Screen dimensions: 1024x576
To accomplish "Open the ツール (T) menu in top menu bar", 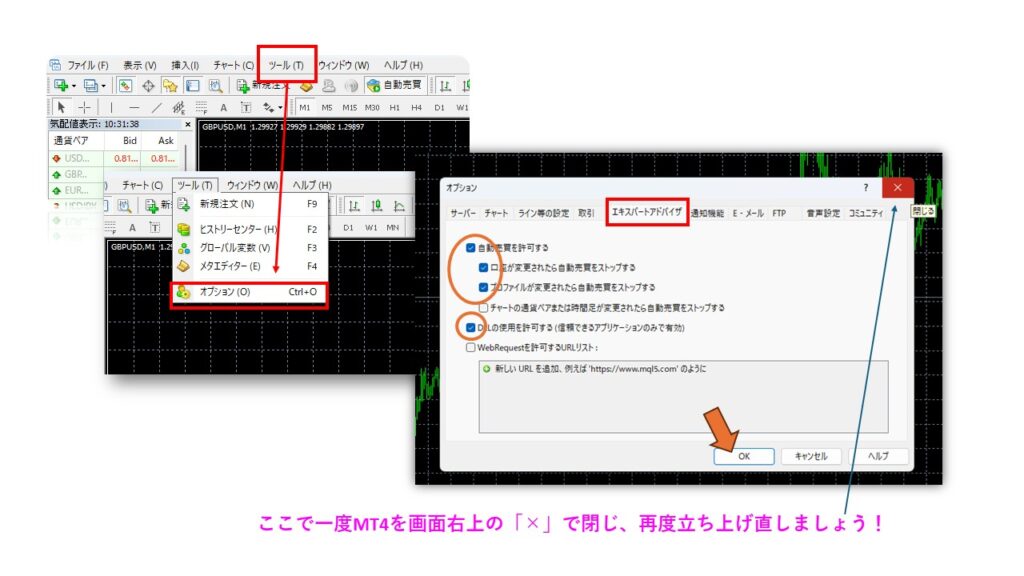I will point(286,65).
